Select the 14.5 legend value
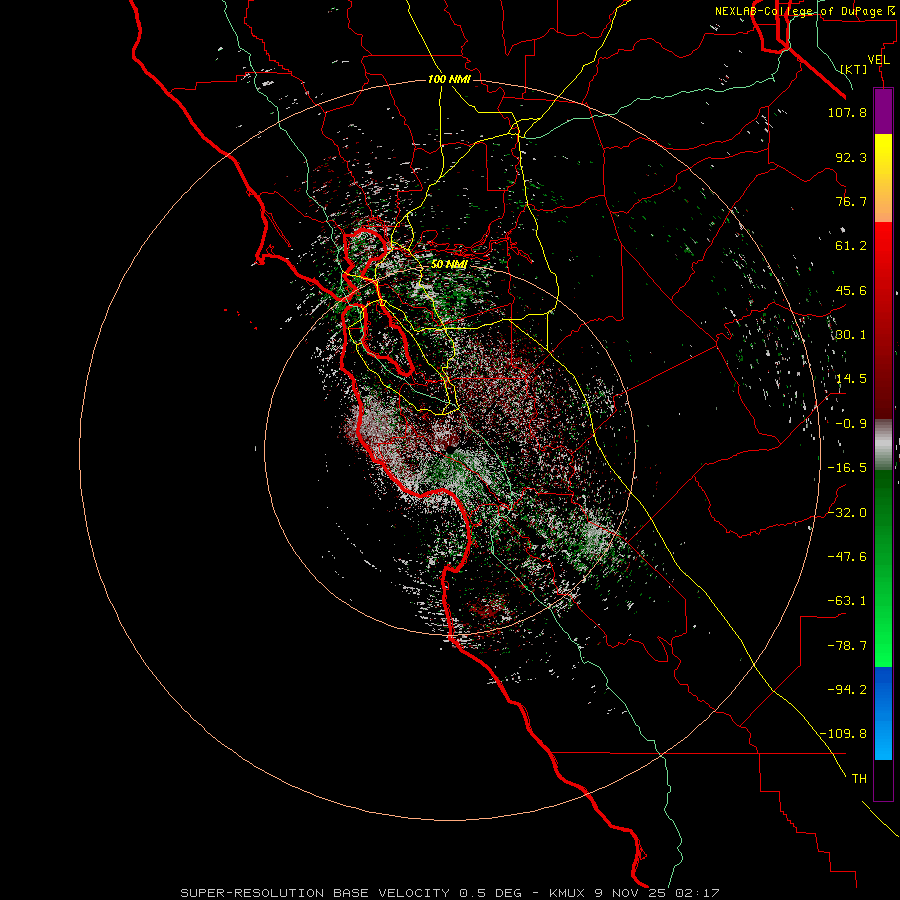900x900 pixels. (851, 379)
